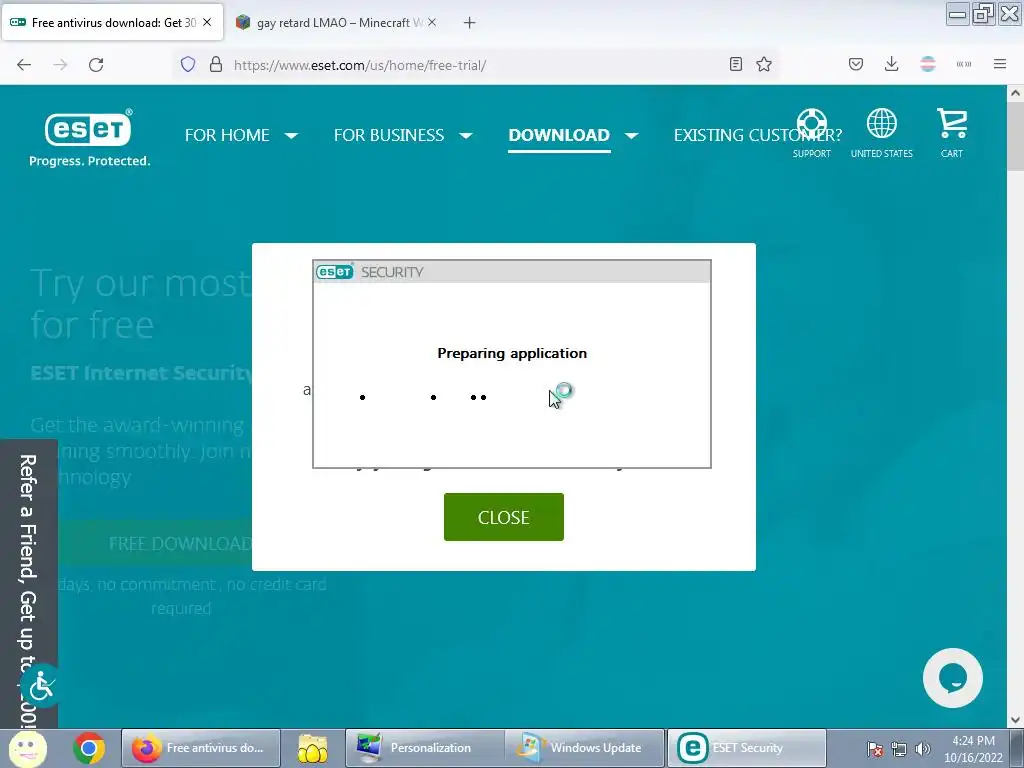Click the Action Center flag tray icon
Image resolution: width=1024 pixels, height=768 pixels.
point(875,749)
